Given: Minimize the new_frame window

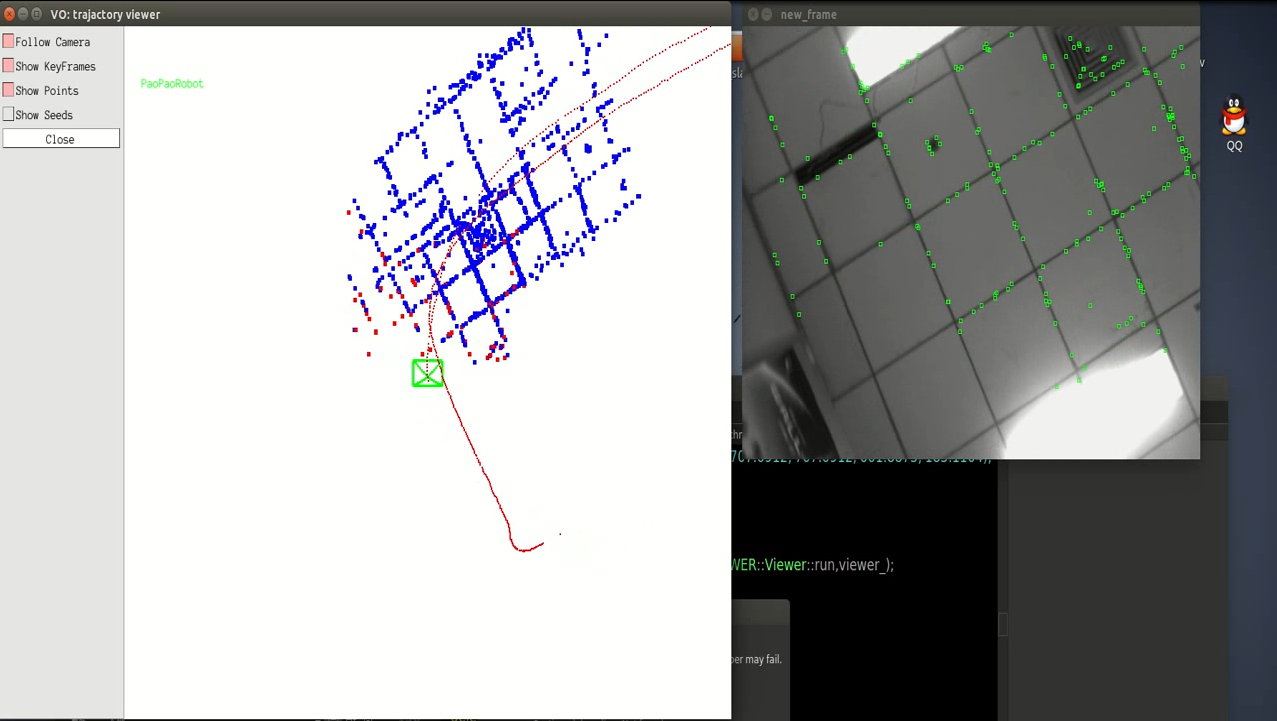Looking at the screenshot, I should click(767, 14).
